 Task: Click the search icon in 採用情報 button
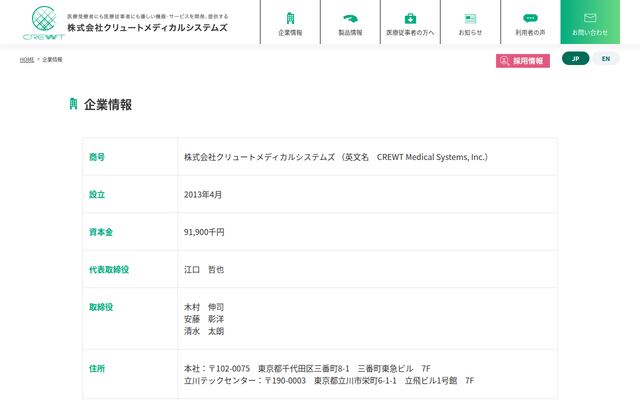pyautogui.click(x=504, y=61)
